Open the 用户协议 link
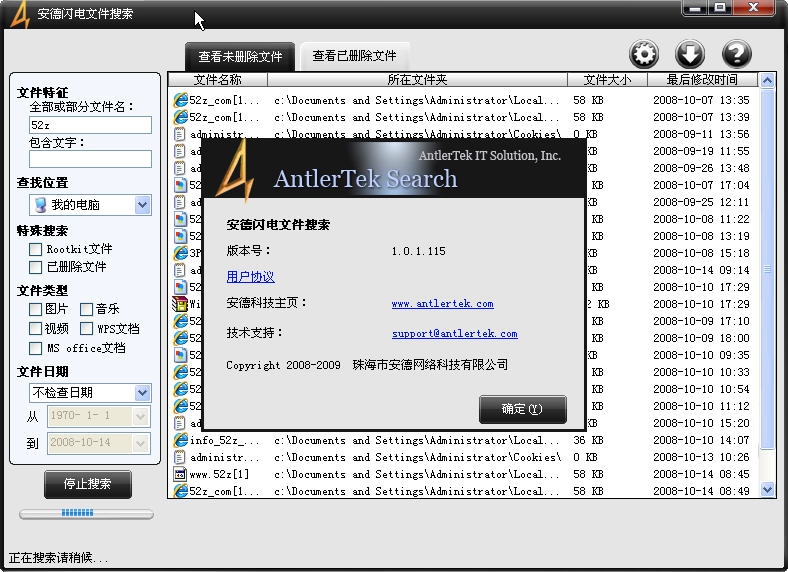Image resolution: width=788 pixels, height=572 pixels. 250,277
